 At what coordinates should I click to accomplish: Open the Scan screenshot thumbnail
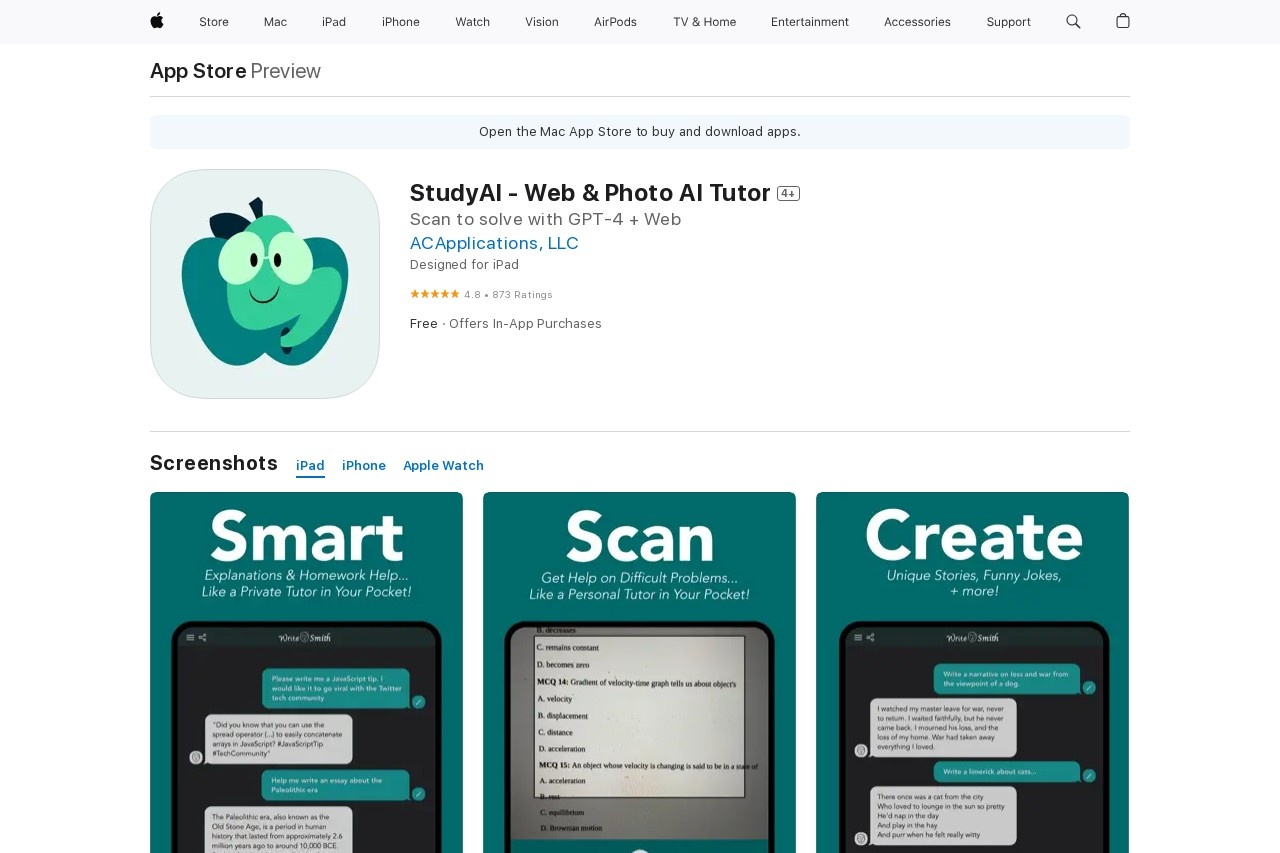point(639,672)
